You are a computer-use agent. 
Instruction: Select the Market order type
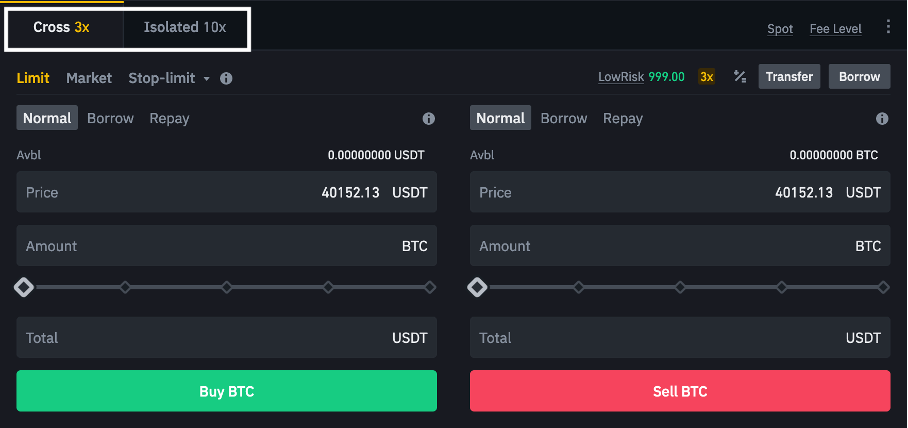89,78
